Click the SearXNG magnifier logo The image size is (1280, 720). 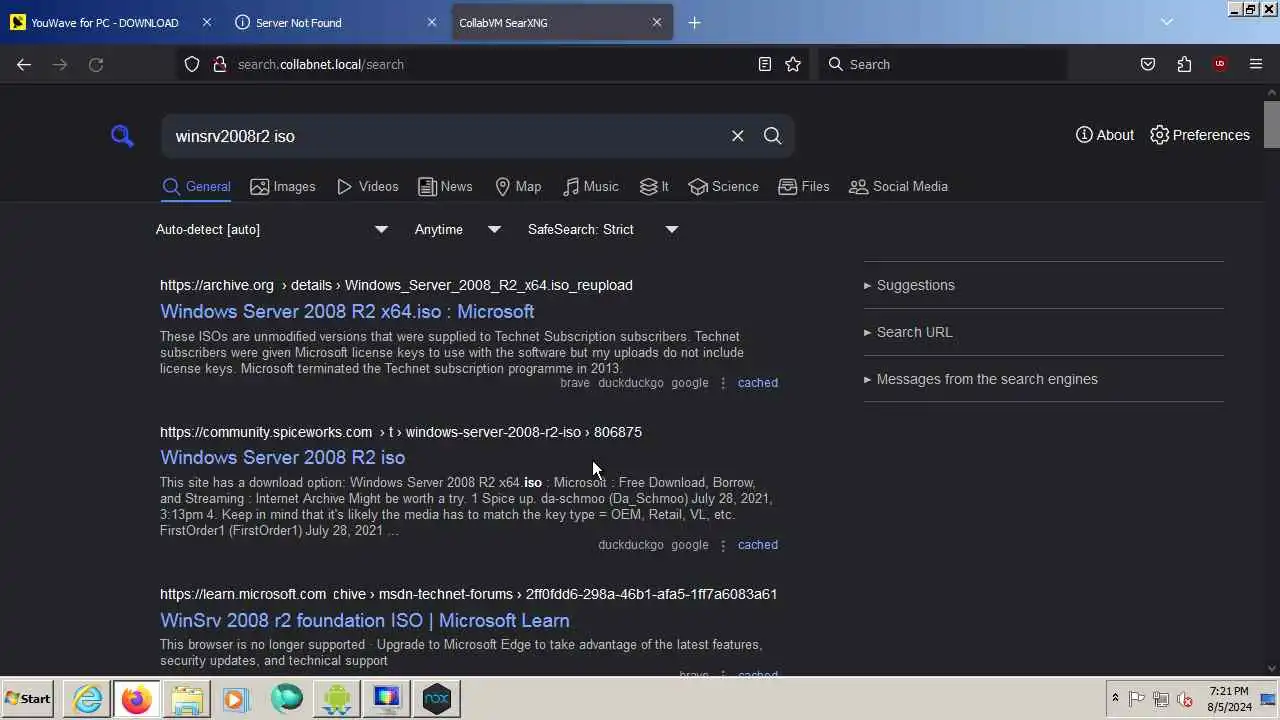(122, 136)
